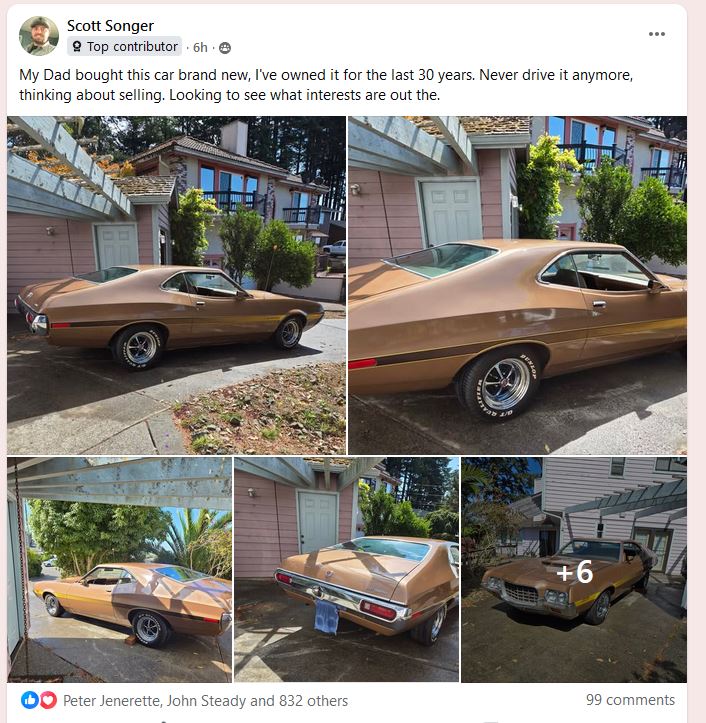
Task: Click the group audience icon beside 6h
Action: 225,47
